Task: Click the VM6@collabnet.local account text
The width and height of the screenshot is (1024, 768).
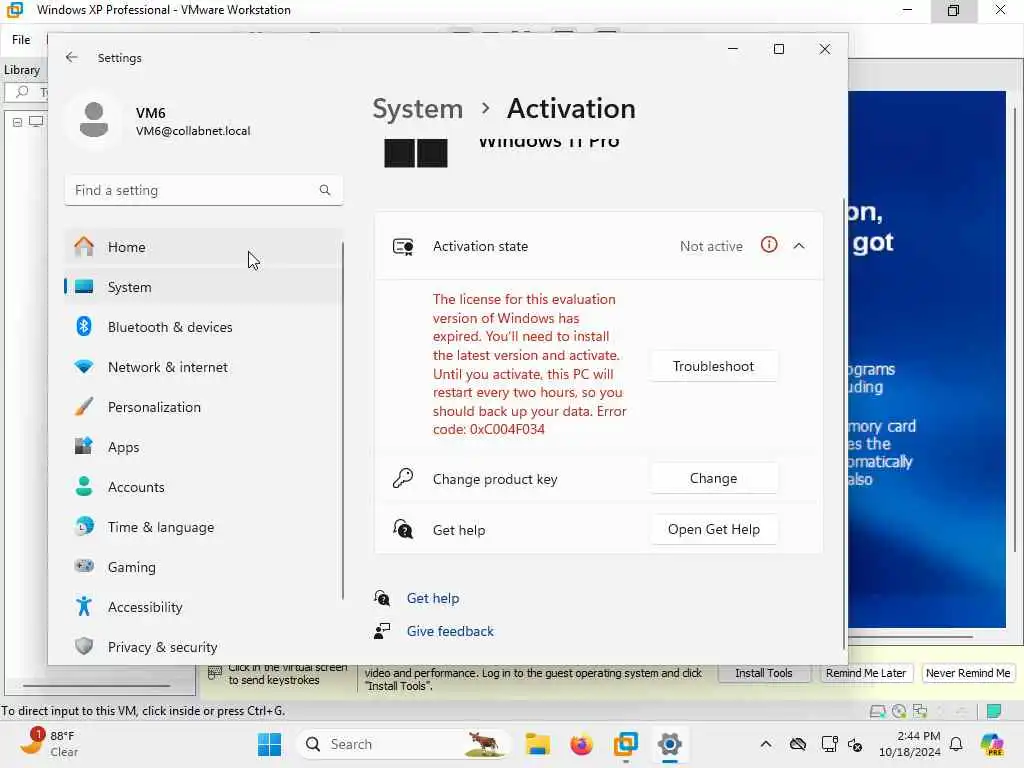Action: 193,131
